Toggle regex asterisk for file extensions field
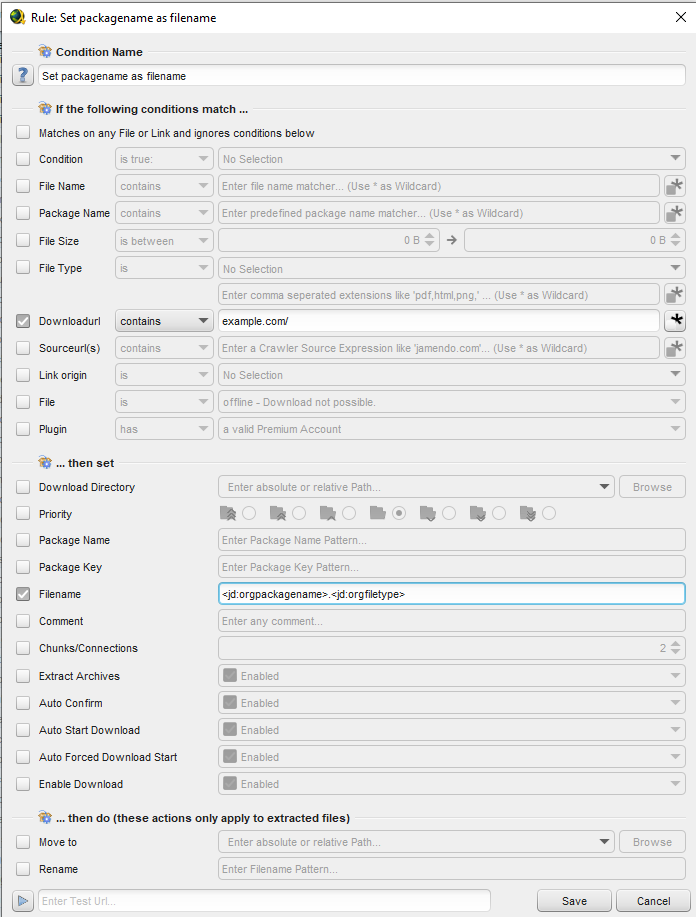696x917 pixels. pyautogui.click(x=675, y=294)
